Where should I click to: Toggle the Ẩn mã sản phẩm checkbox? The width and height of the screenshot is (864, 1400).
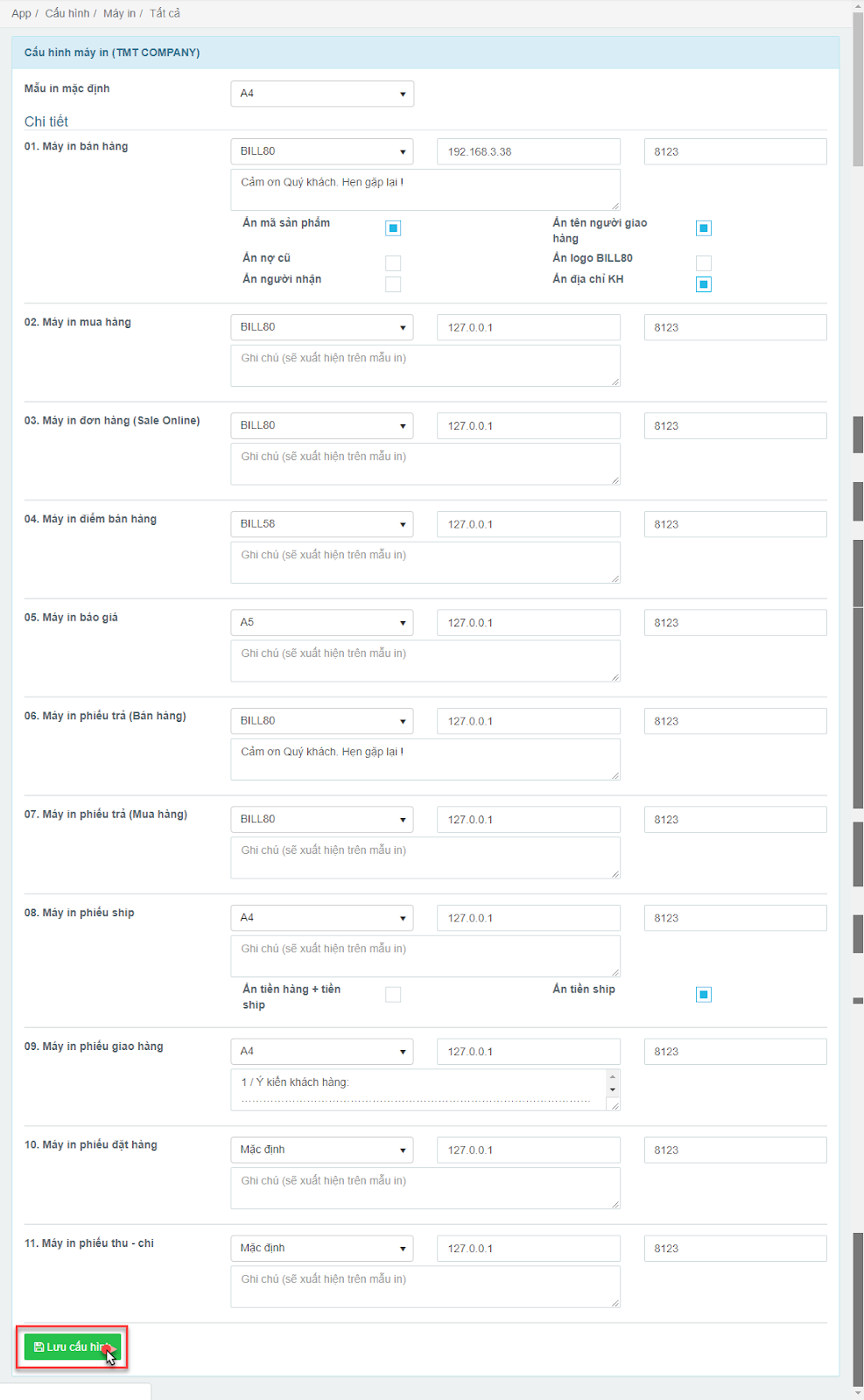tap(393, 228)
